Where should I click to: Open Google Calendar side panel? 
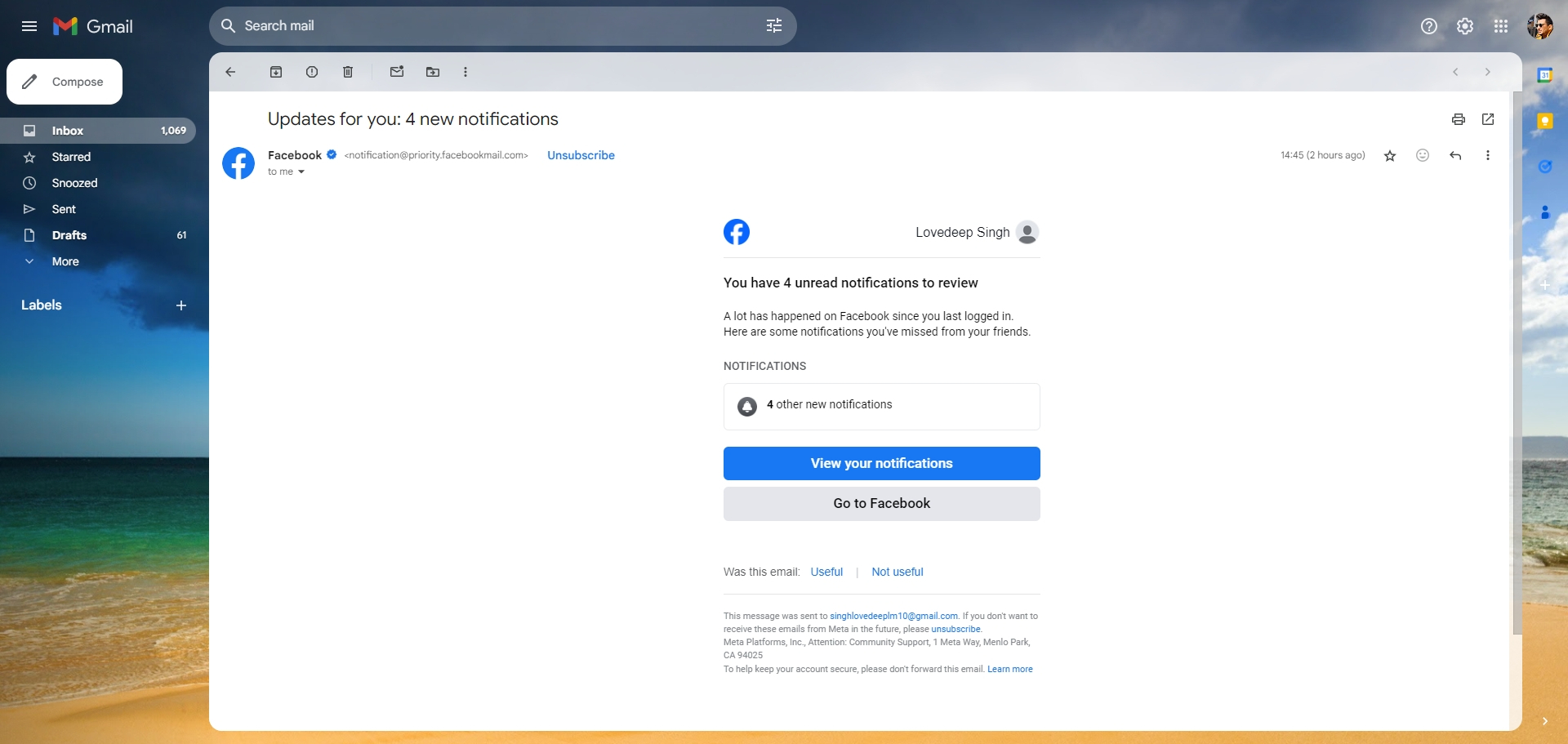coord(1545,75)
